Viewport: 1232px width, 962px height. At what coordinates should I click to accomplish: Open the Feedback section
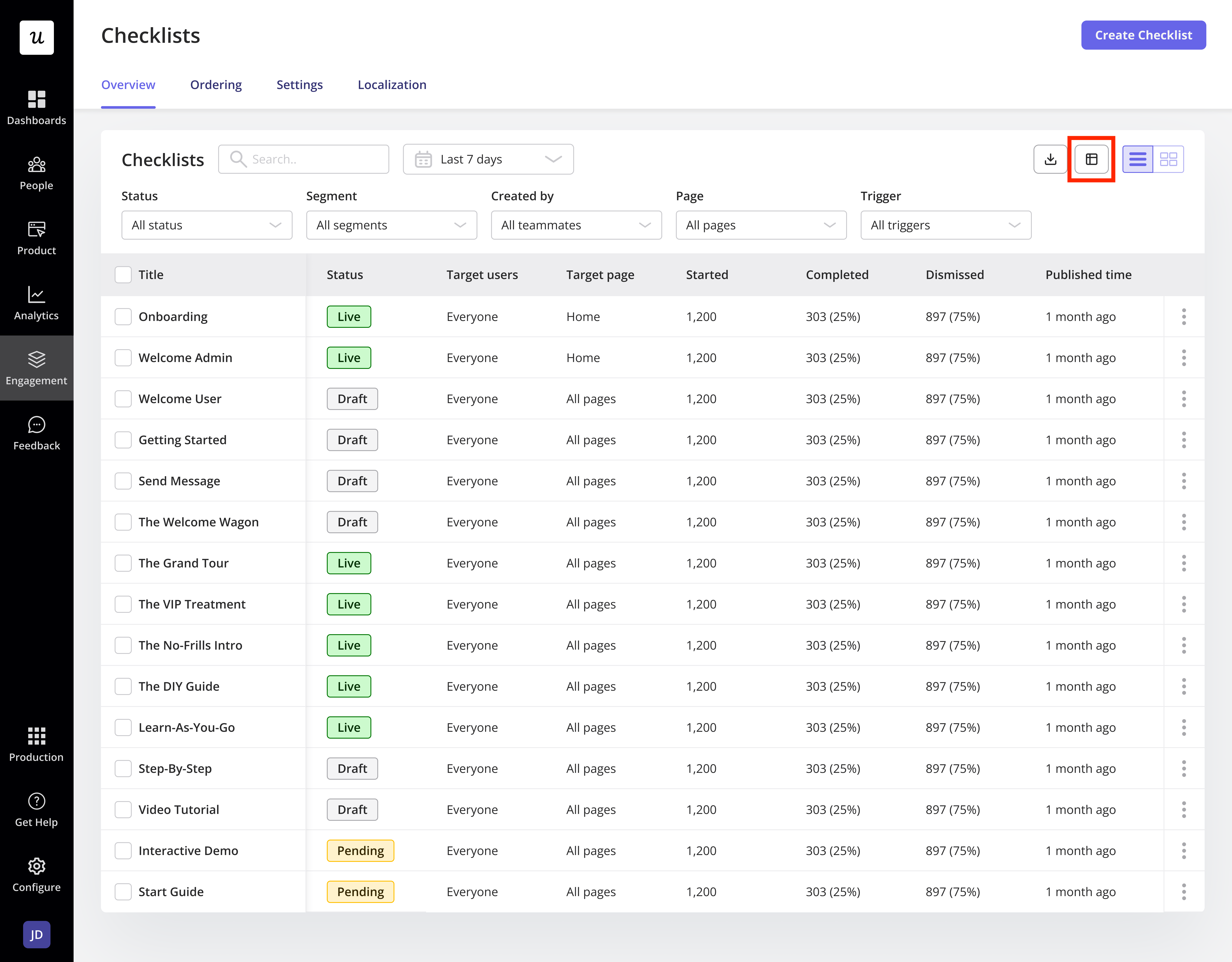click(37, 433)
